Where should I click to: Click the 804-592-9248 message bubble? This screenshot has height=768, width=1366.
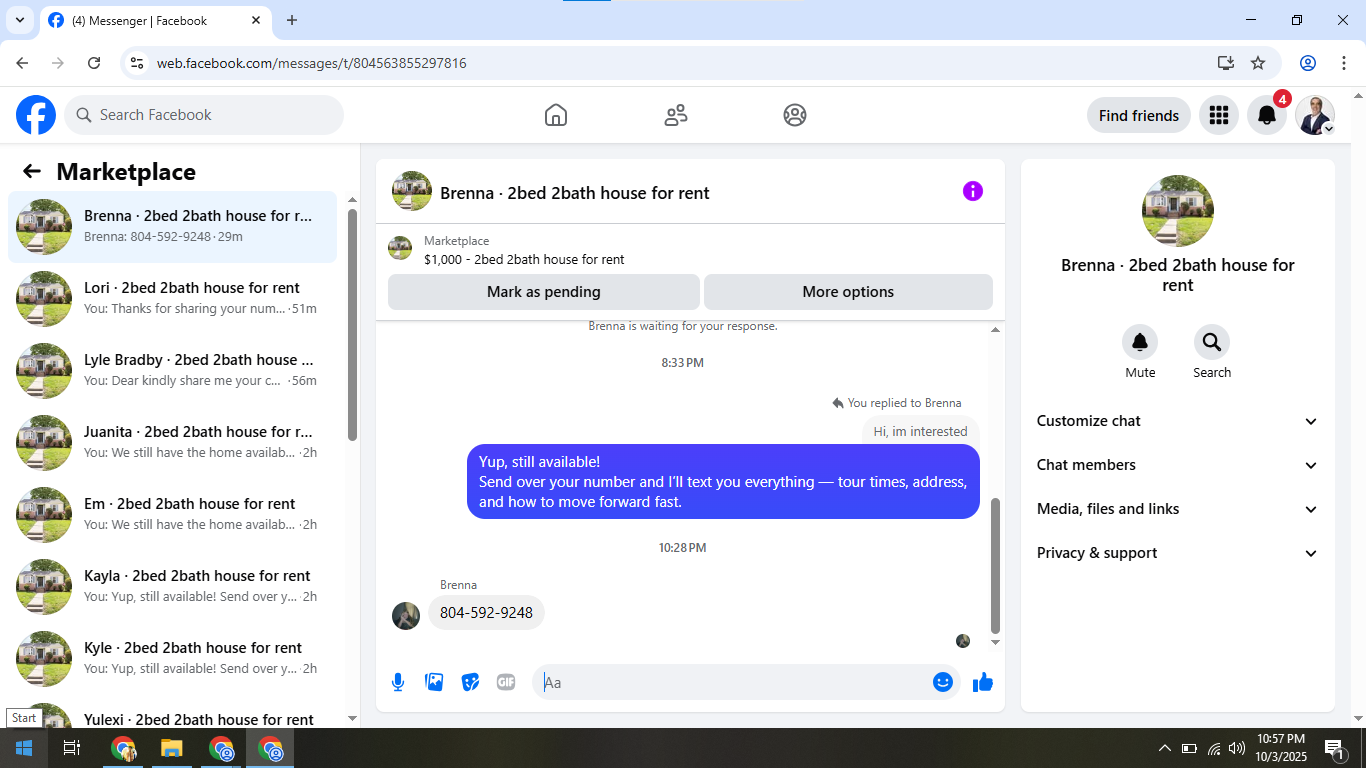click(x=486, y=612)
